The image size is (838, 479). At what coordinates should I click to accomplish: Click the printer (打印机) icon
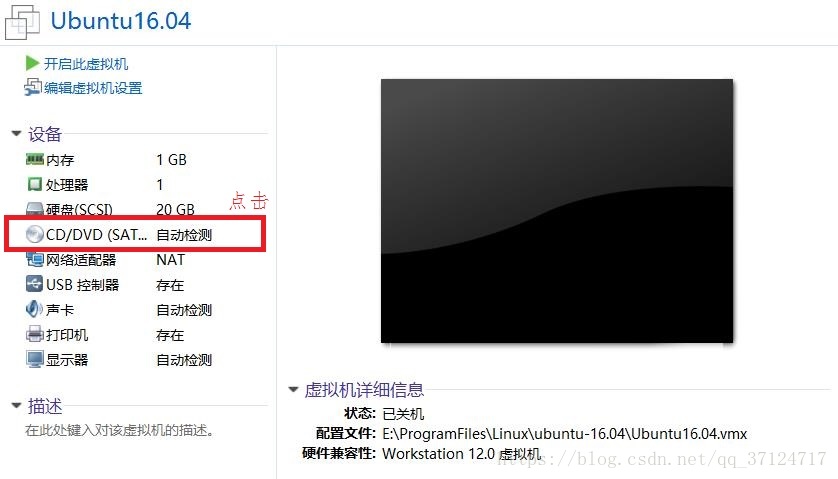click(35, 334)
